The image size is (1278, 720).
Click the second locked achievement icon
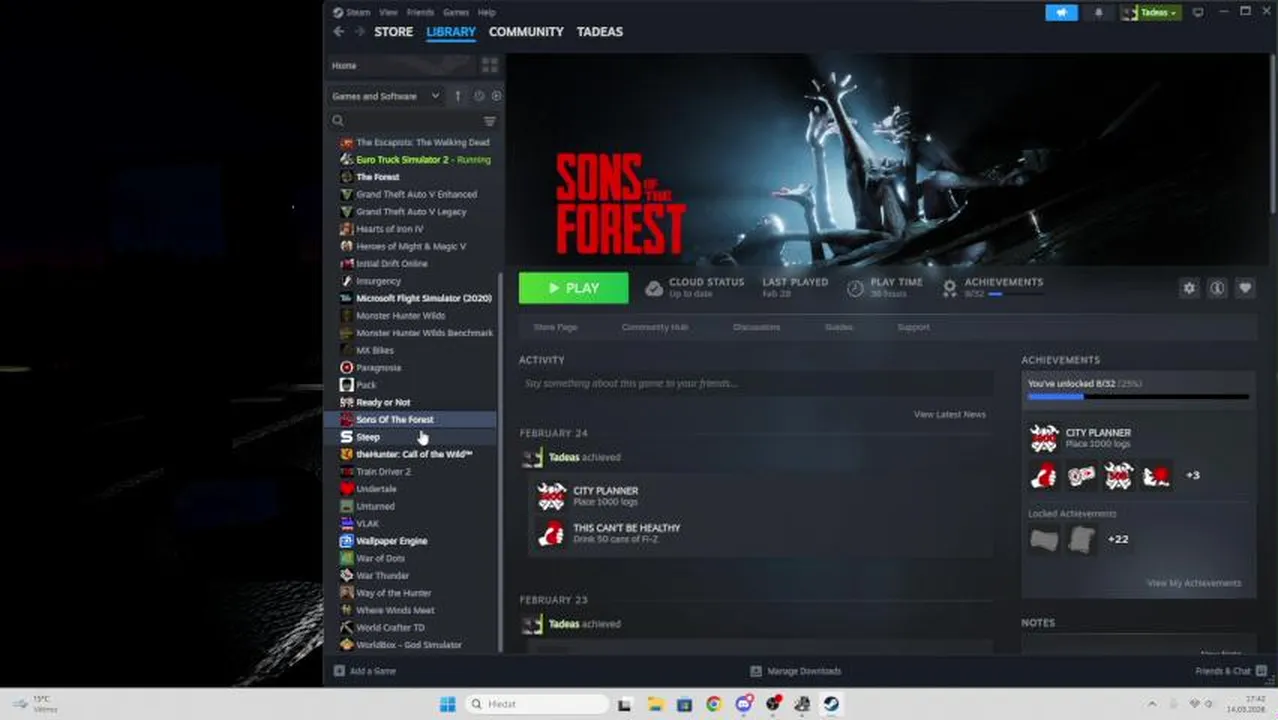coord(1082,539)
